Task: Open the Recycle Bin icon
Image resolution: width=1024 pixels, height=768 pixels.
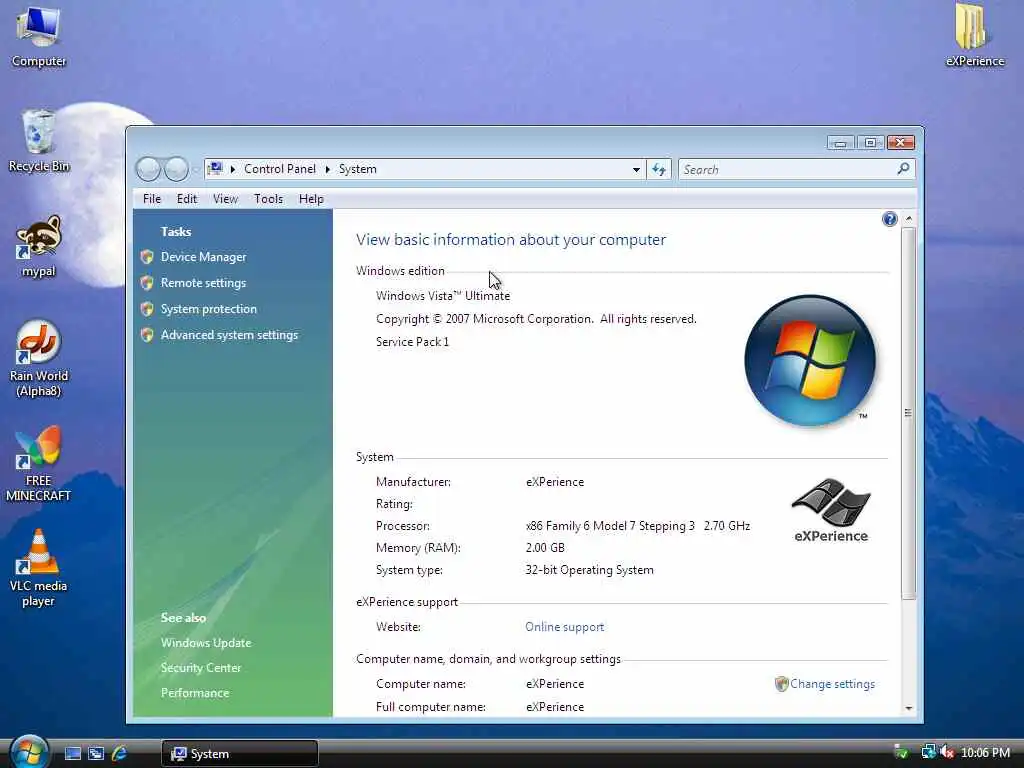Action: click(x=39, y=141)
